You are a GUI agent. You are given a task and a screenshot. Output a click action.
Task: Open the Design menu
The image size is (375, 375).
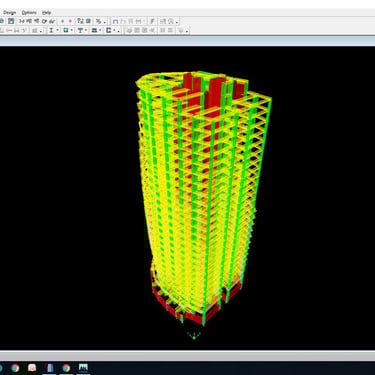[x=10, y=13]
